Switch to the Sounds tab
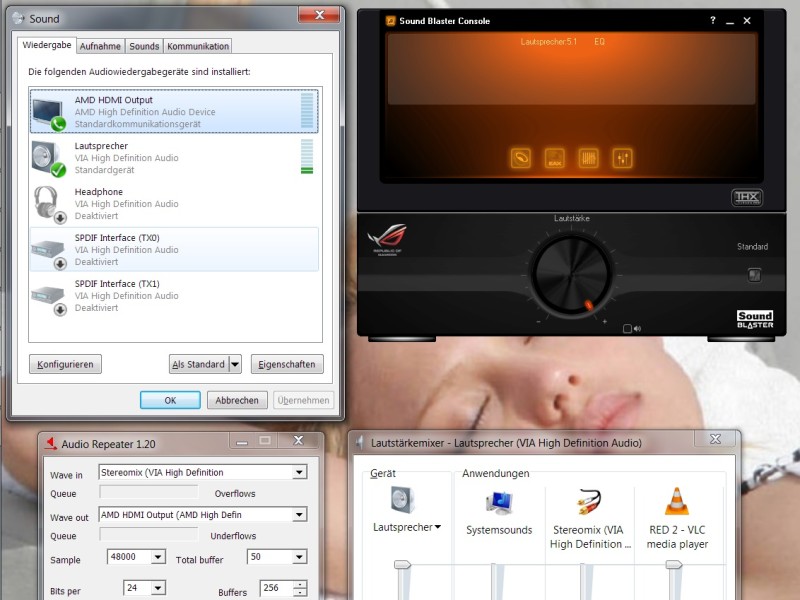The height and width of the screenshot is (600, 800). point(144,46)
